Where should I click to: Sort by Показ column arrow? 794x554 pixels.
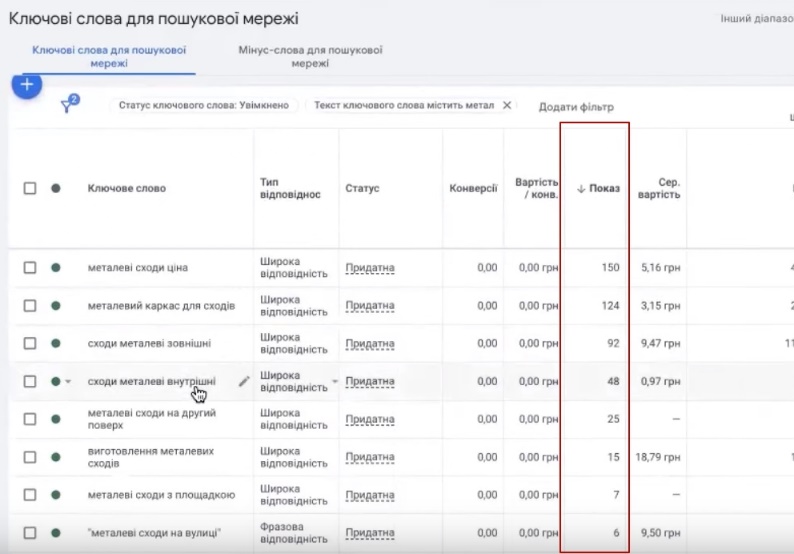(x=581, y=188)
